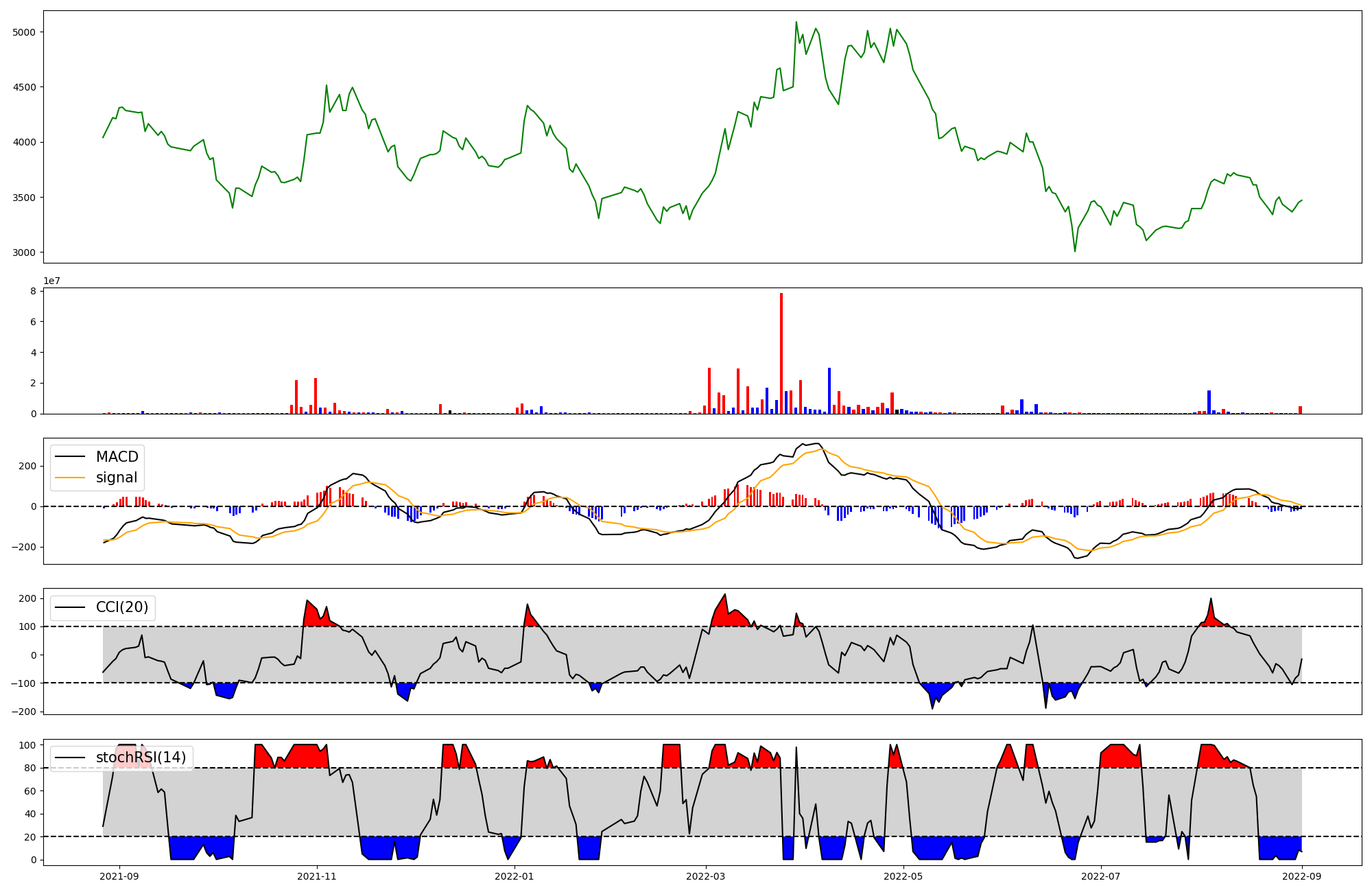Click the orange signal legend entry
This screenshot has height=892, width=1372.
tap(116, 478)
